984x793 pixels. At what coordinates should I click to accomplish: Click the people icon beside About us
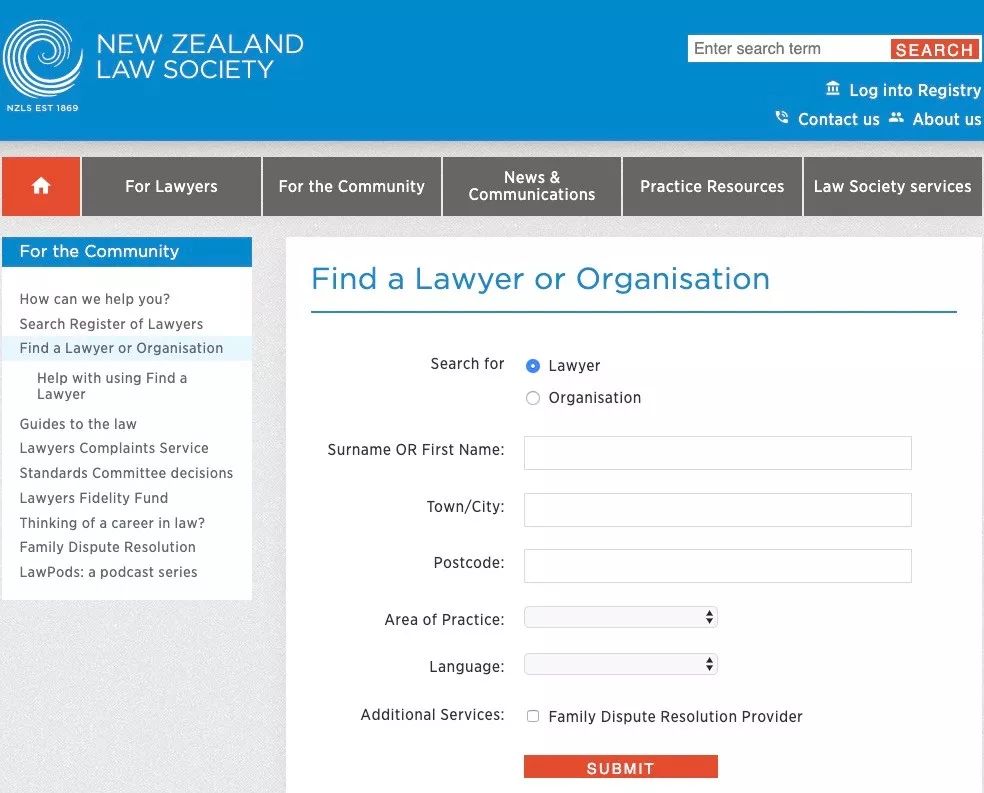point(897,117)
